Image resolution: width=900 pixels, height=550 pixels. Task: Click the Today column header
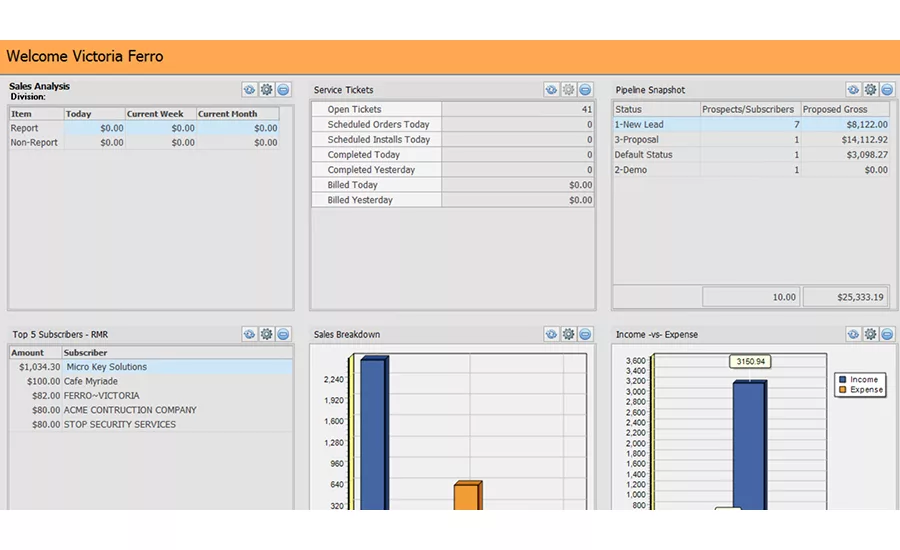point(94,114)
